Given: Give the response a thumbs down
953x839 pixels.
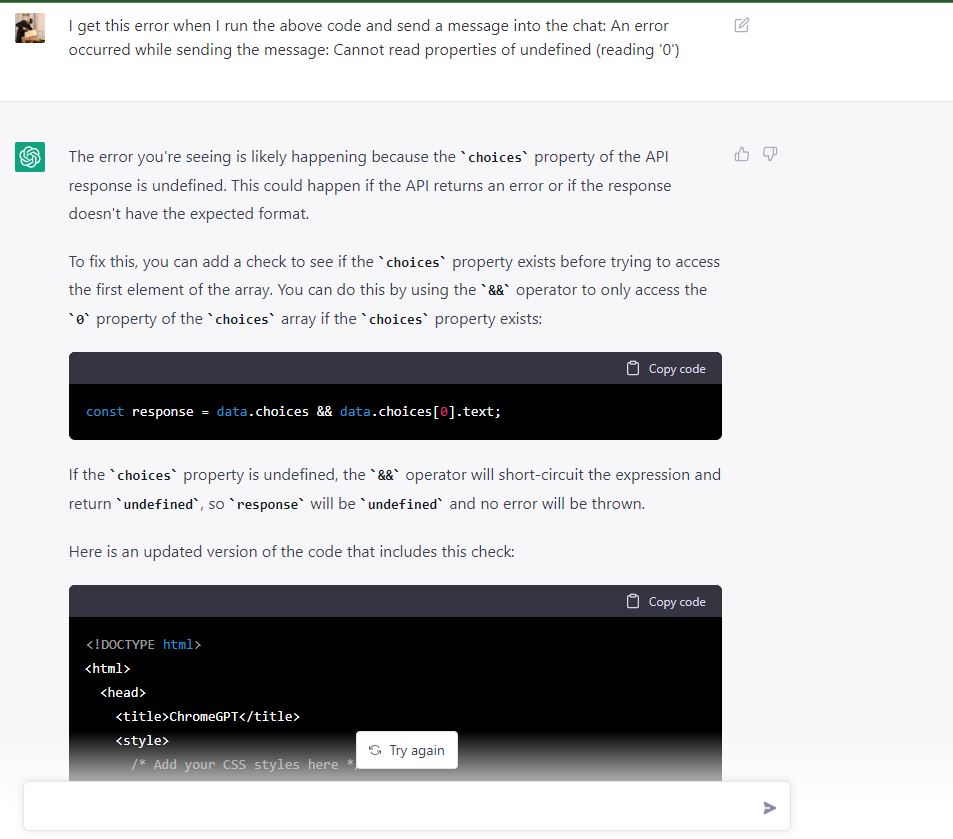Looking at the screenshot, I should click(x=770, y=154).
